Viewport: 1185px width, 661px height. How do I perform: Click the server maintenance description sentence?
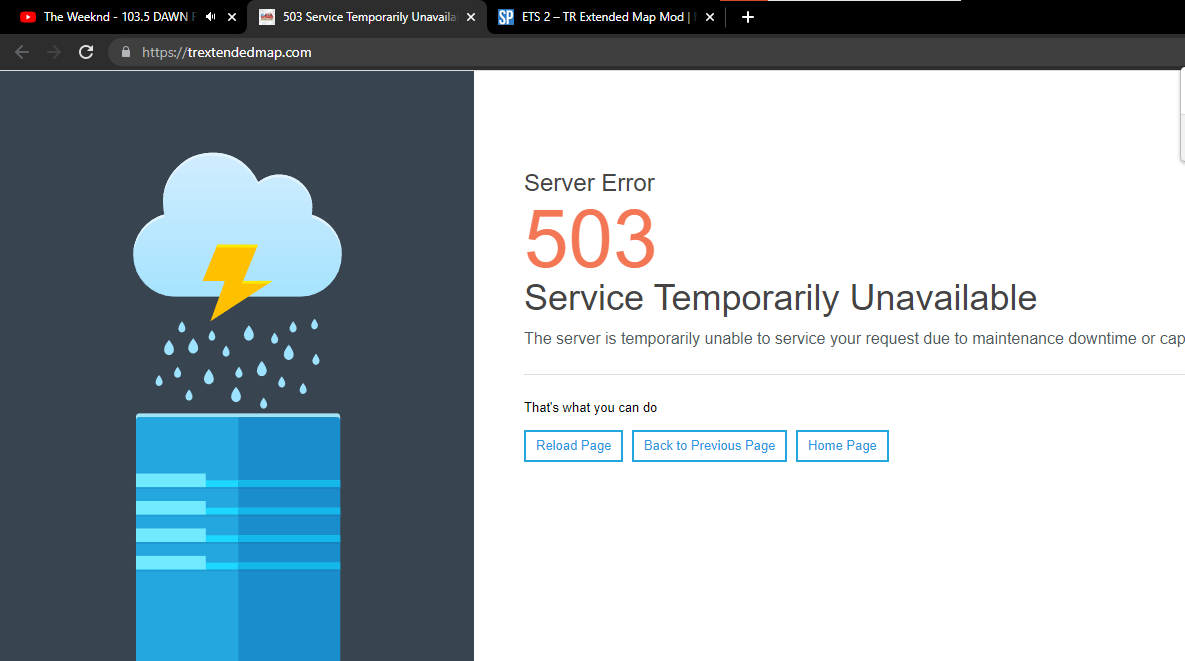tap(855, 338)
